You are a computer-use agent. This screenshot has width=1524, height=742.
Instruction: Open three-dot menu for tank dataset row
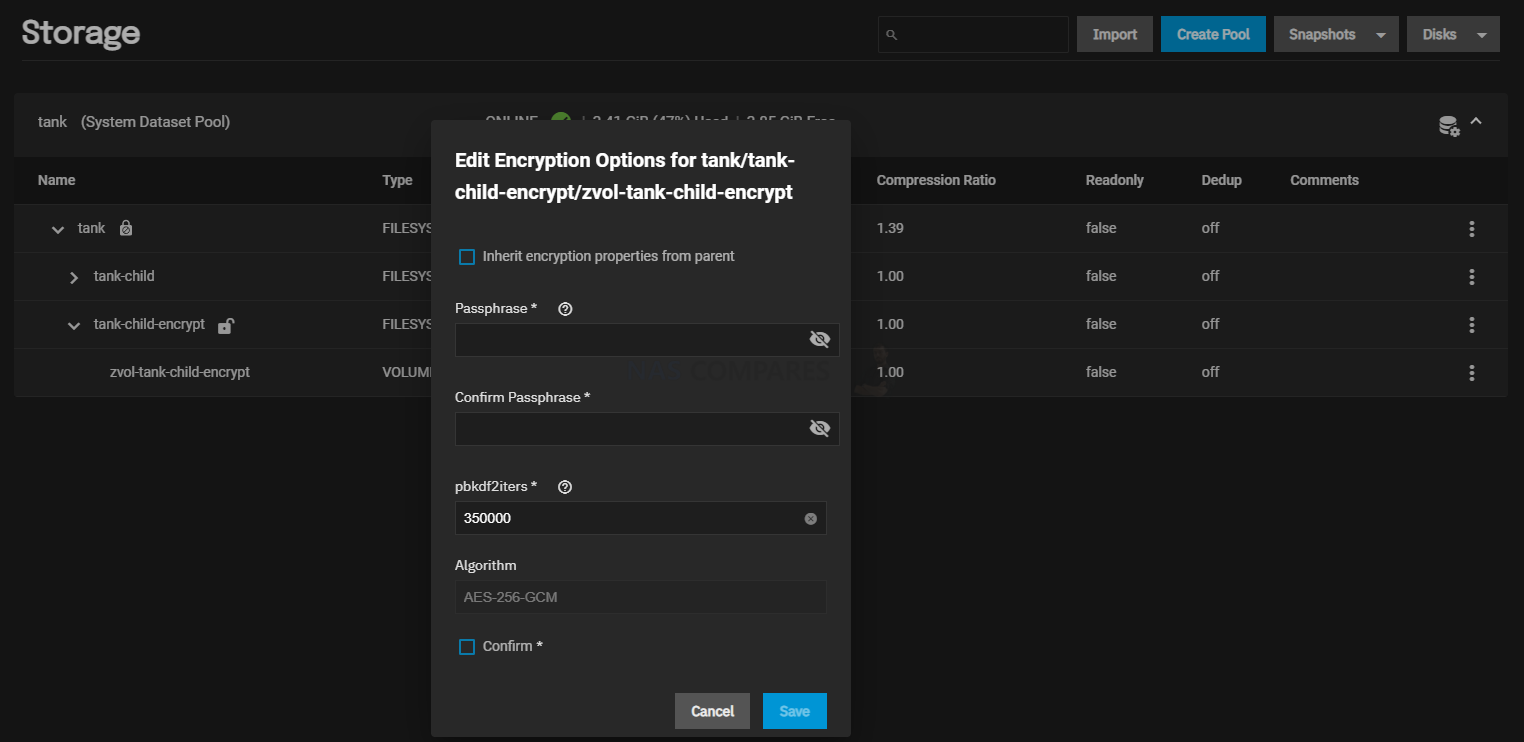1471,229
